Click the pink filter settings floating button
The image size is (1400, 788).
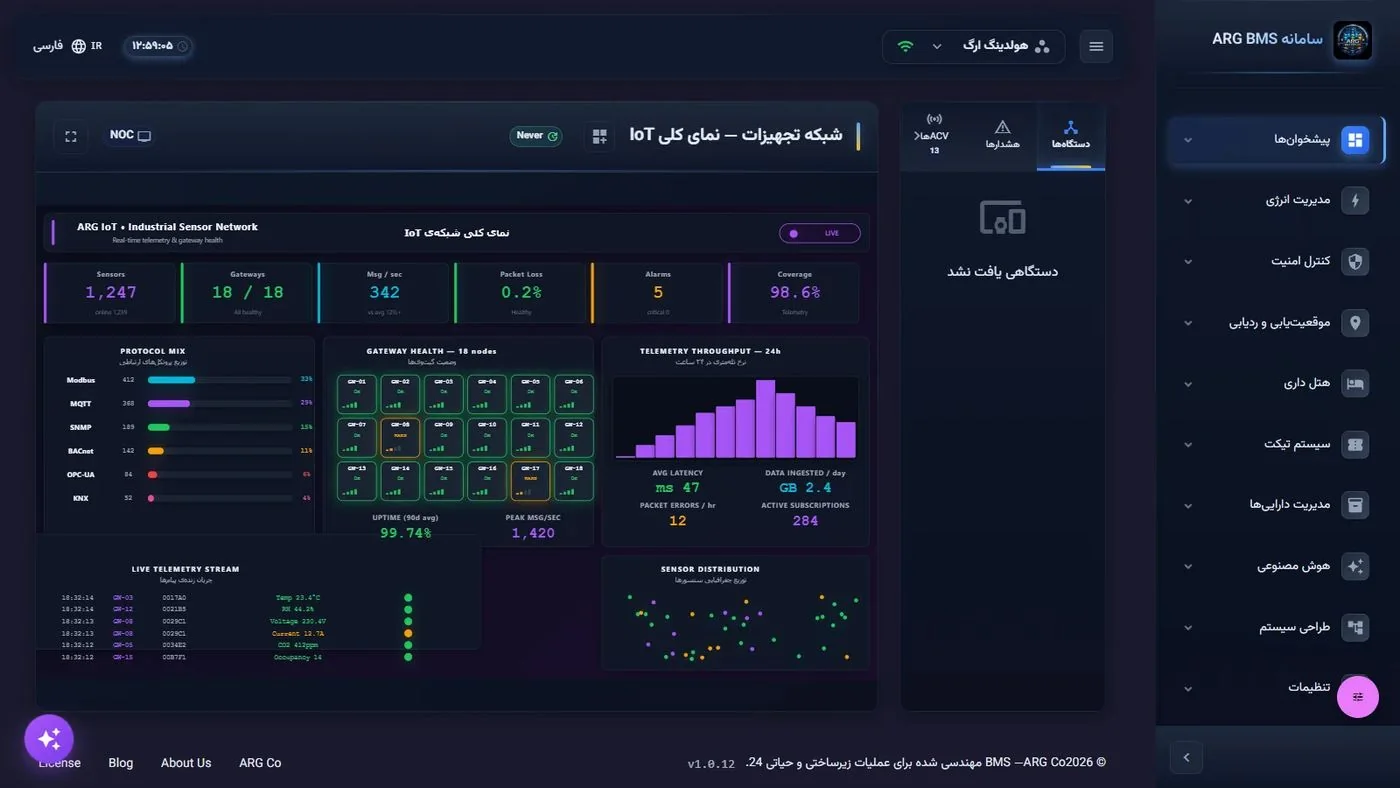[x=1358, y=697]
